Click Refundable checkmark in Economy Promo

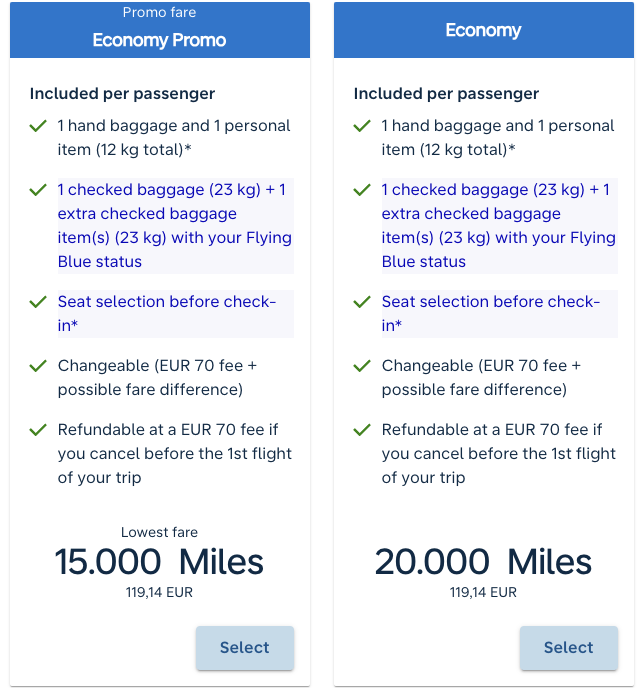[x=39, y=430]
